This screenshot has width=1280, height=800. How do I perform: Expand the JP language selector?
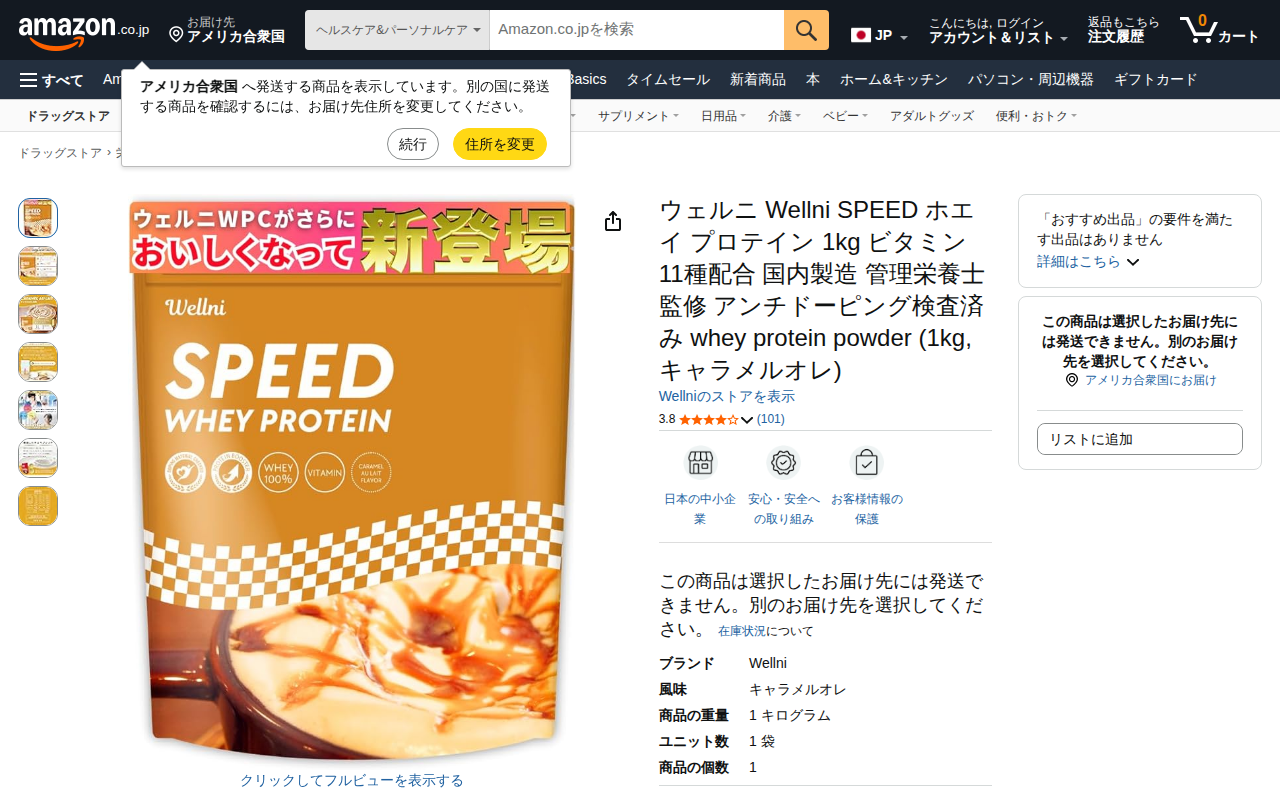coord(880,36)
